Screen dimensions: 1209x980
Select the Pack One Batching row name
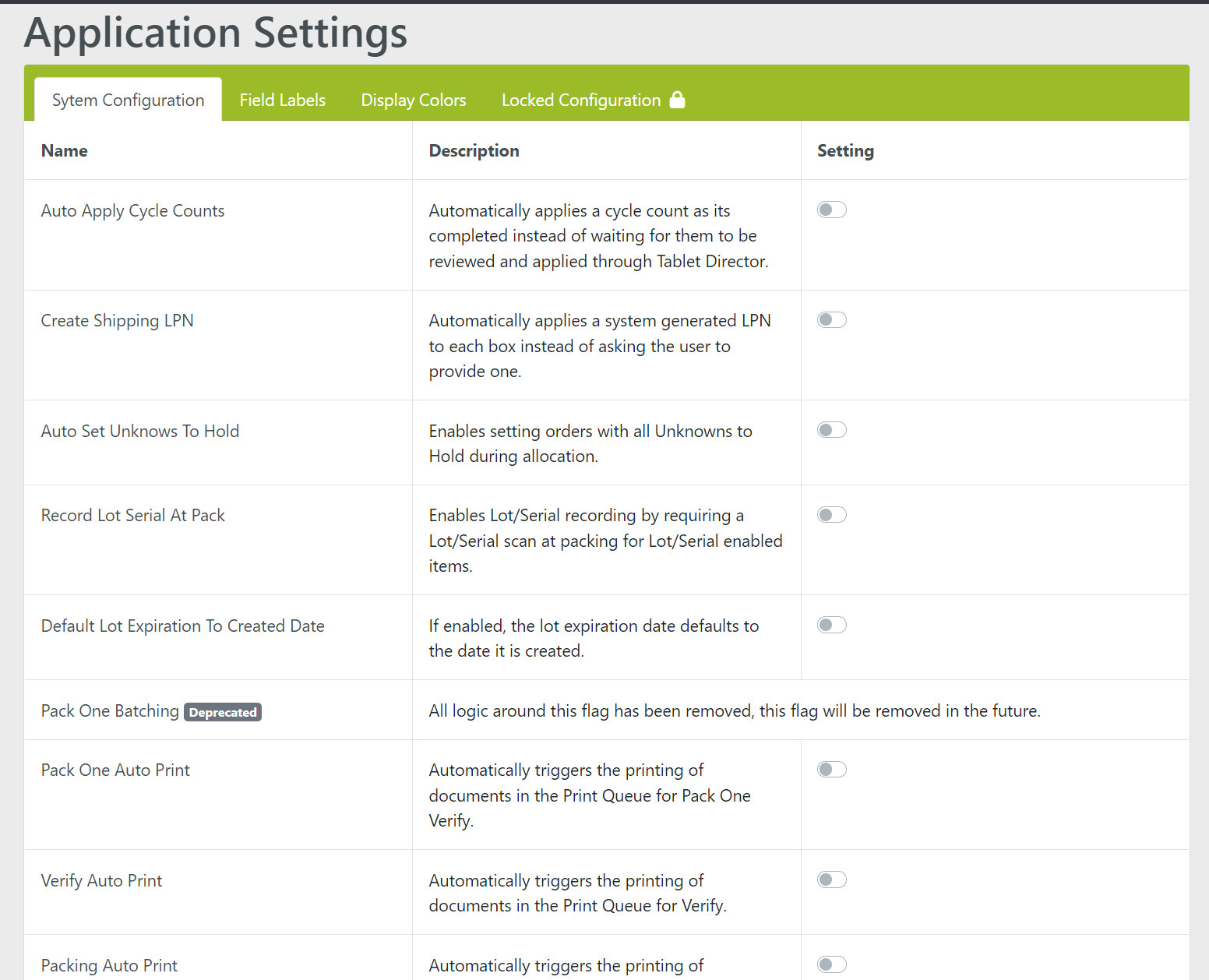pos(110,711)
